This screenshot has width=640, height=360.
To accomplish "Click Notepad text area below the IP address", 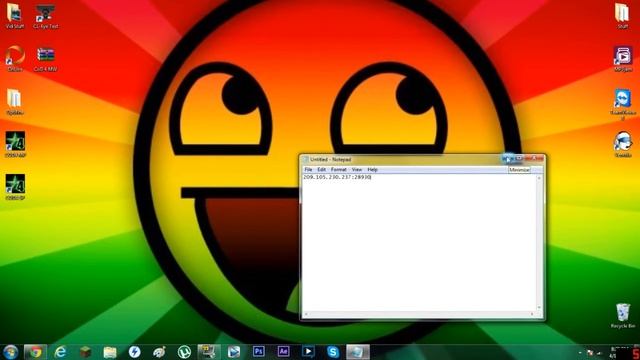I will (420, 245).
